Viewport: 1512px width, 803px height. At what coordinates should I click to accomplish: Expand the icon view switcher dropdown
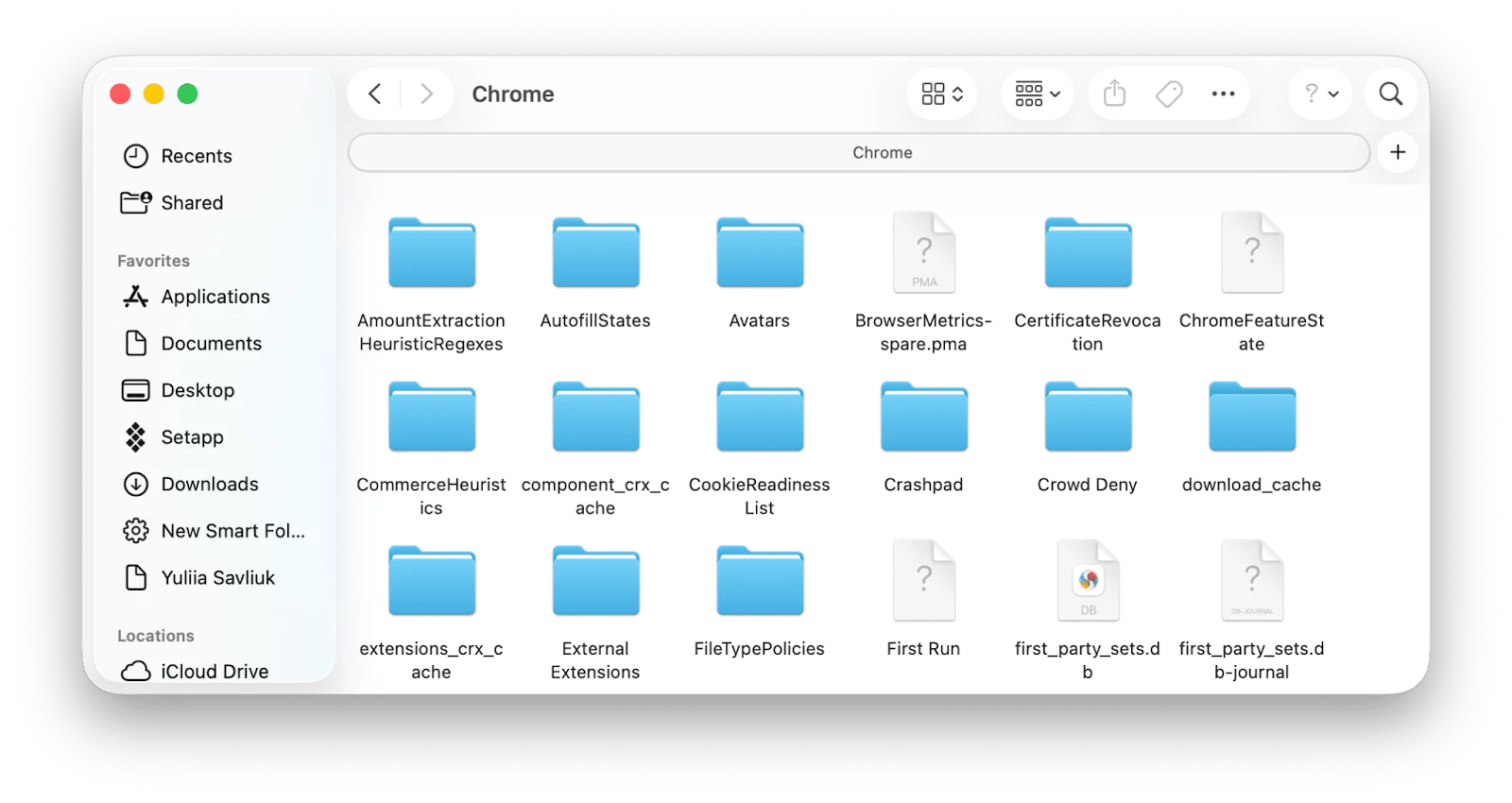click(942, 94)
